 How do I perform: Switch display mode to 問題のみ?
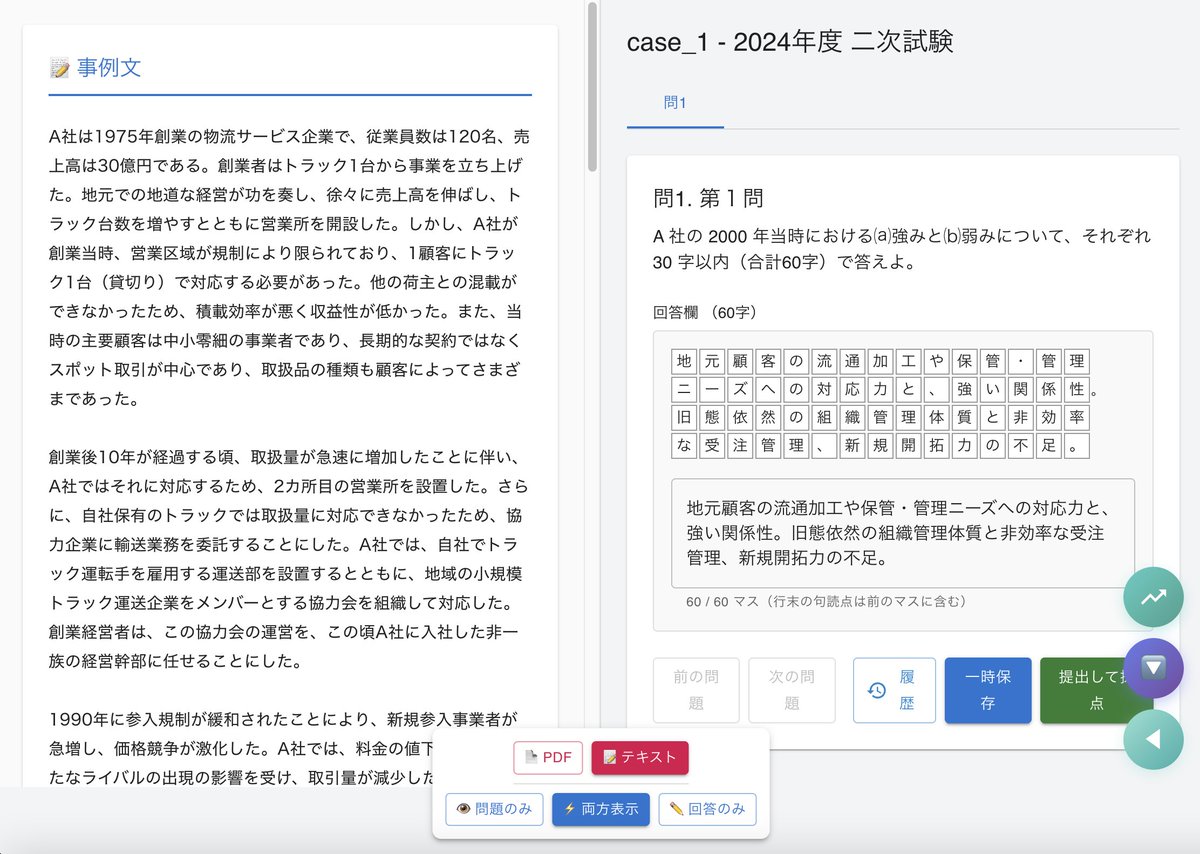click(x=494, y=810)
